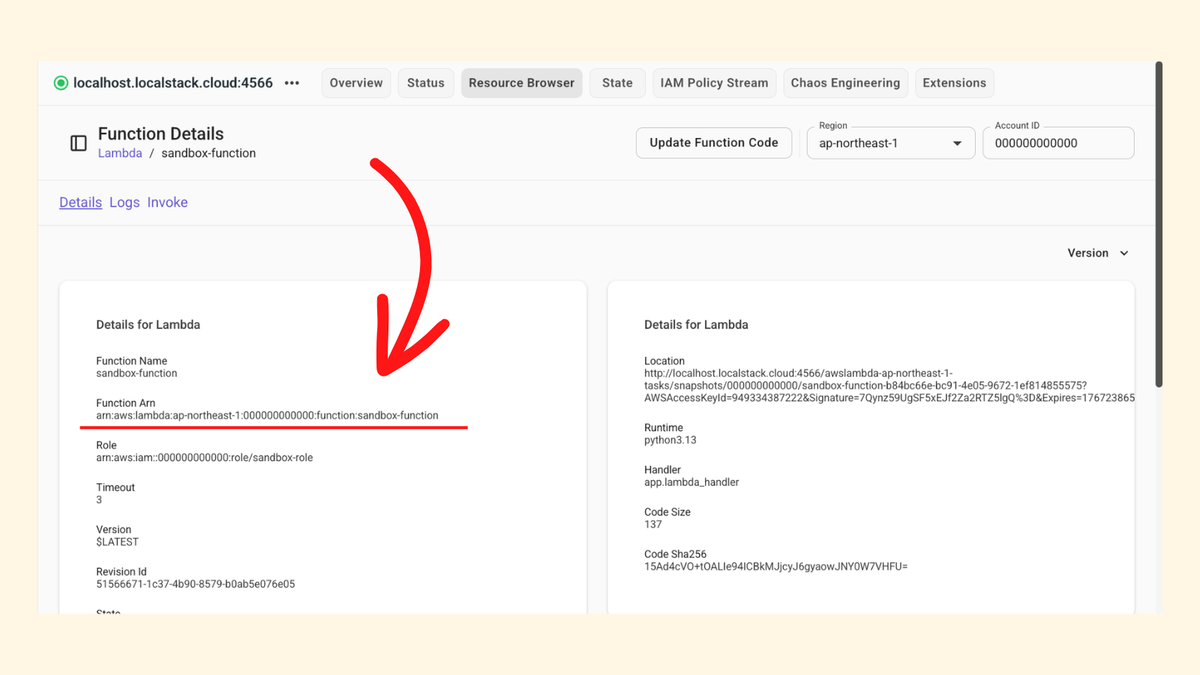This screenshot has height=675, width=1200.
Task: Open the Overview tab
Action: [356, 83]
